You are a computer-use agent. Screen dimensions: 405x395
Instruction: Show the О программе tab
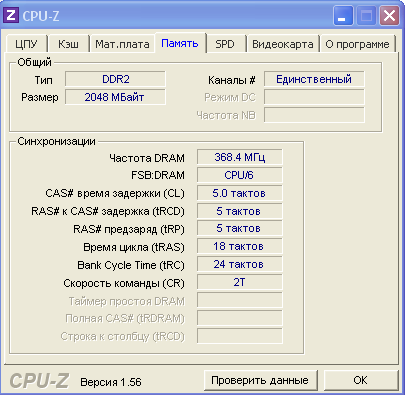tap(357, 44)
